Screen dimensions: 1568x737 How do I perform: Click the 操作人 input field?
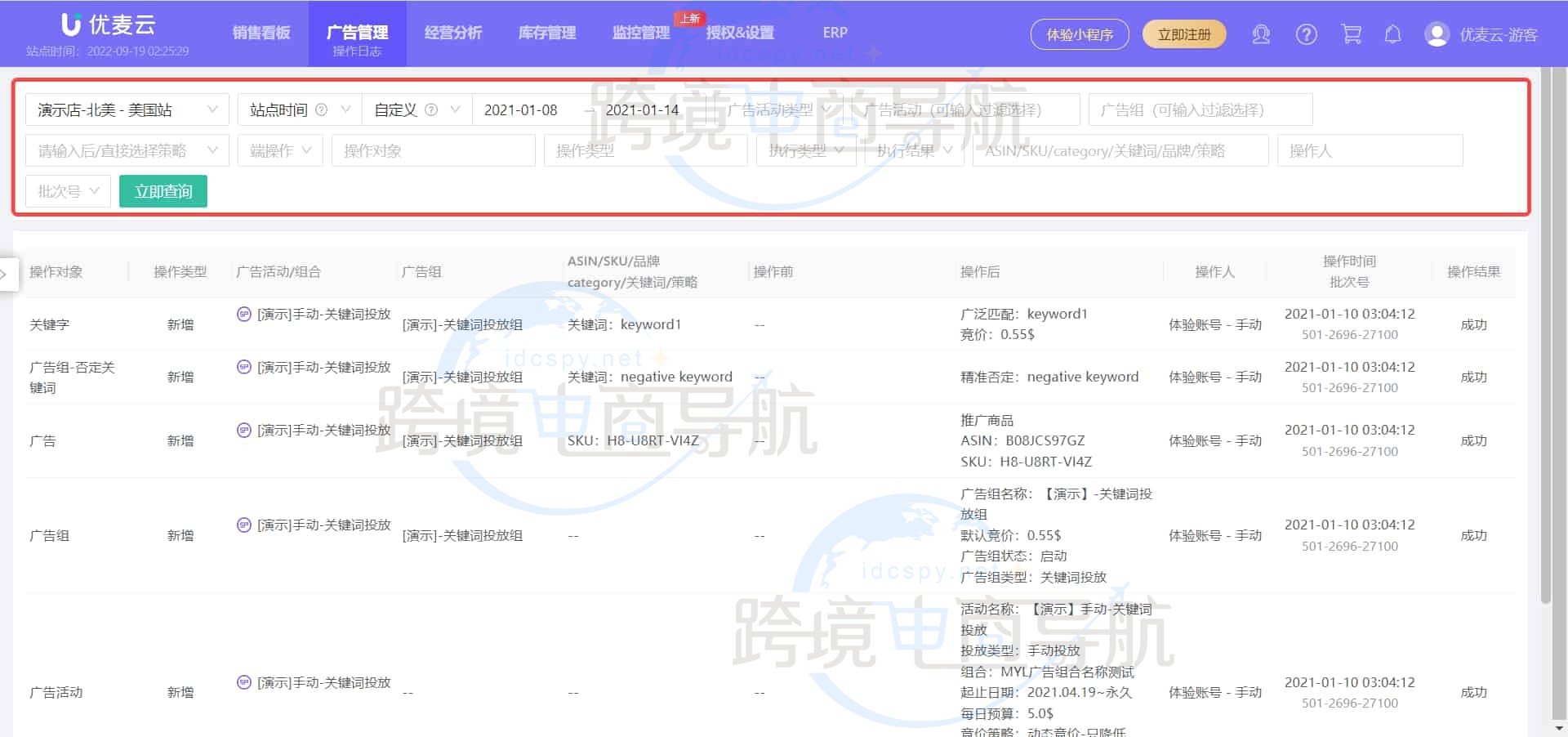pos(1369,150)
